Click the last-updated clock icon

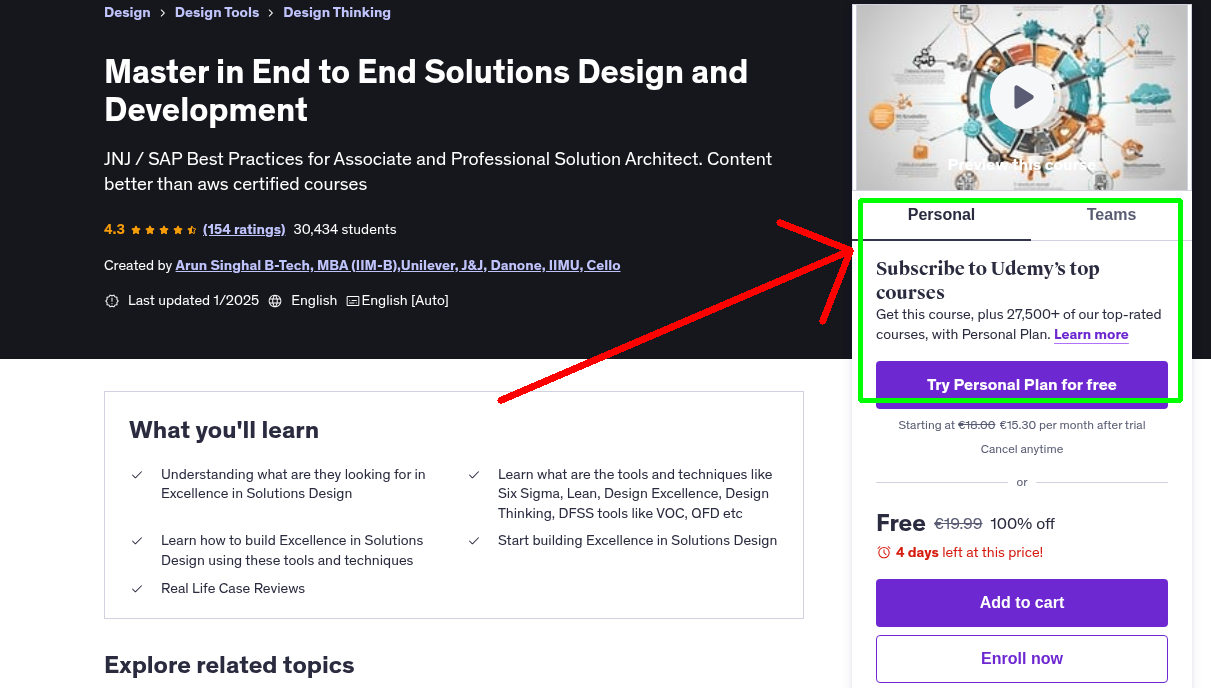112,301
